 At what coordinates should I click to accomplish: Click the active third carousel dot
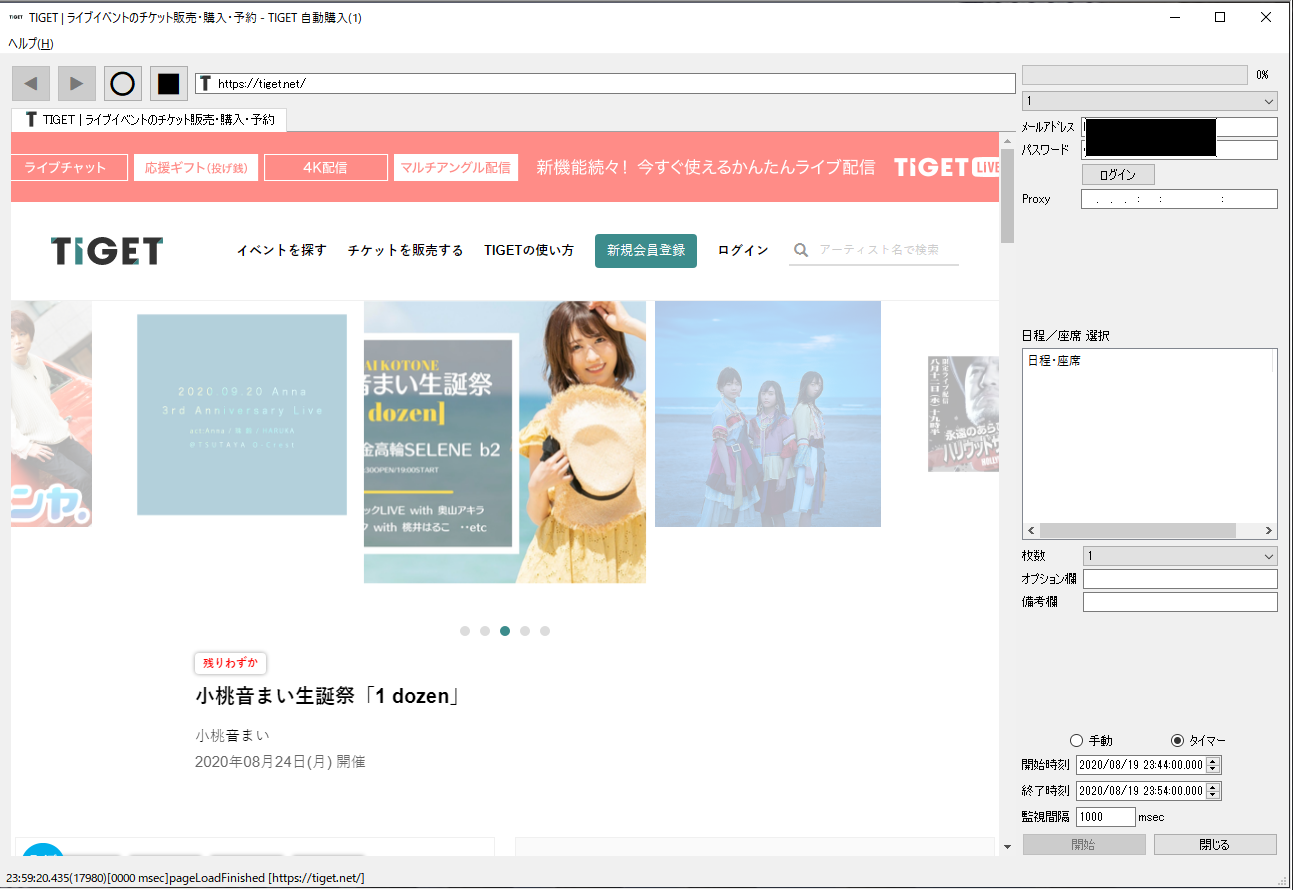pyautogui.click(x=505, y=631)
